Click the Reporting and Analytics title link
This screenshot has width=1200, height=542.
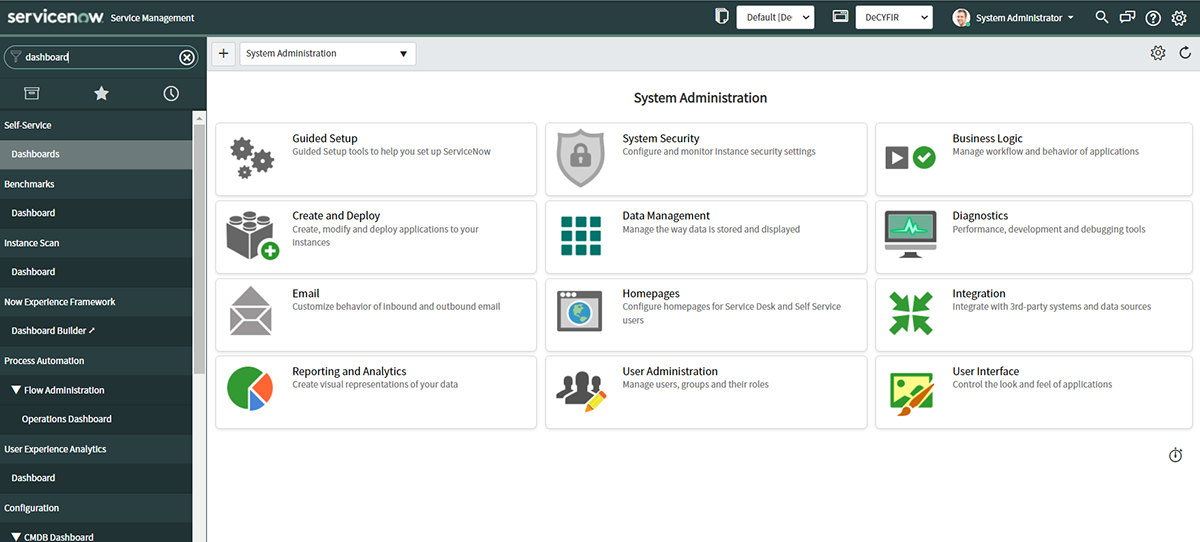pyautogui.click(x=349, y=371)
